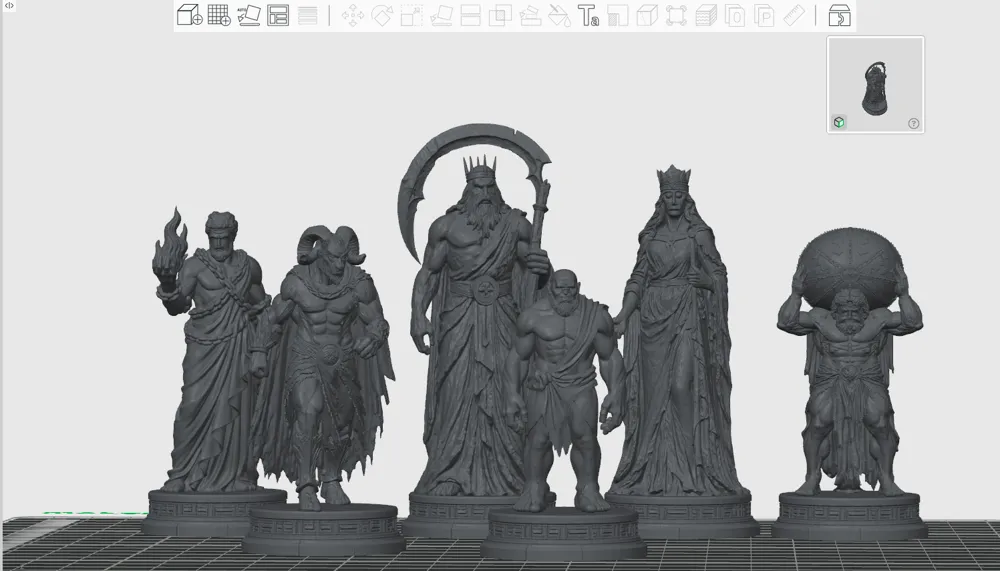
Task: Click the layered sliced cube icon
Action: pos(706,15)
